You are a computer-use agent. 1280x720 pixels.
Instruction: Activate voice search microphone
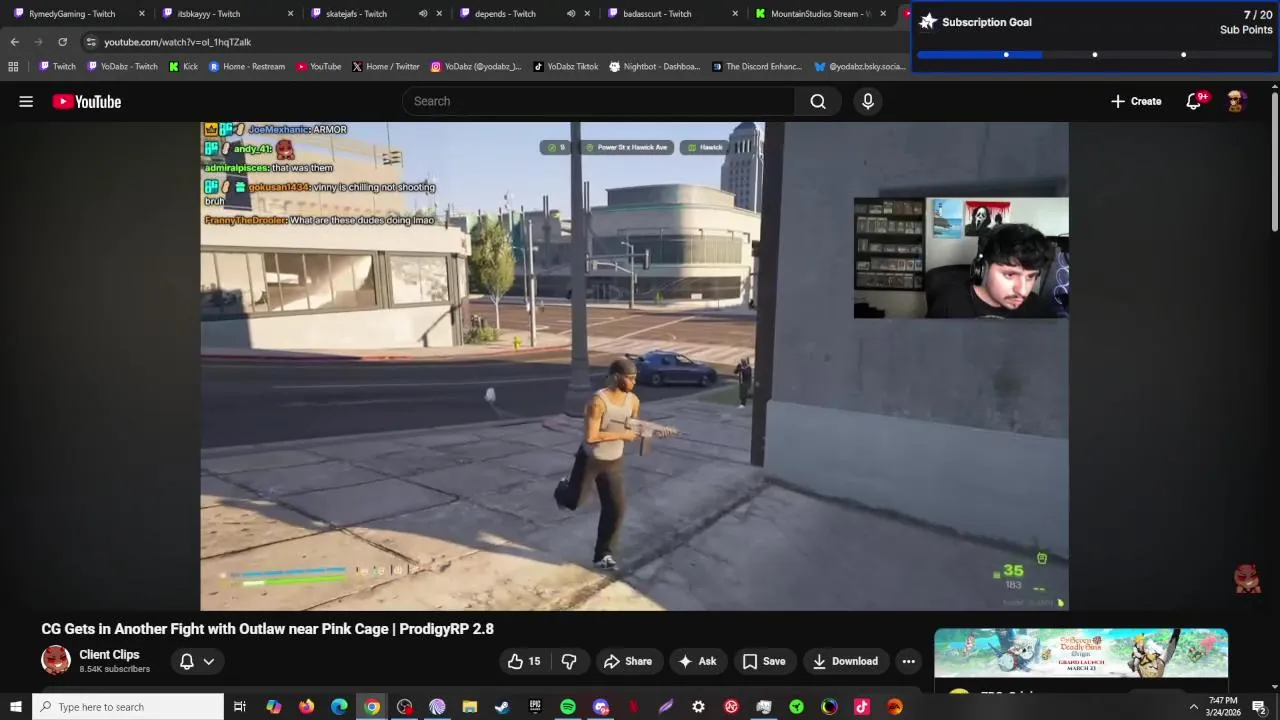pos(868,101)
